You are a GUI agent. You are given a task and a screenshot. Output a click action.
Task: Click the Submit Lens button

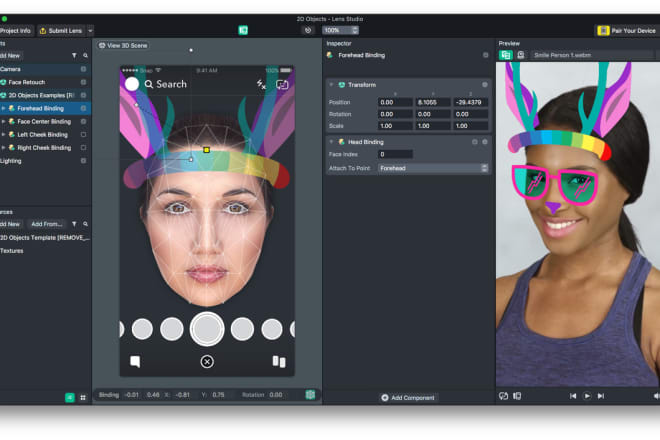pos(61,31)
